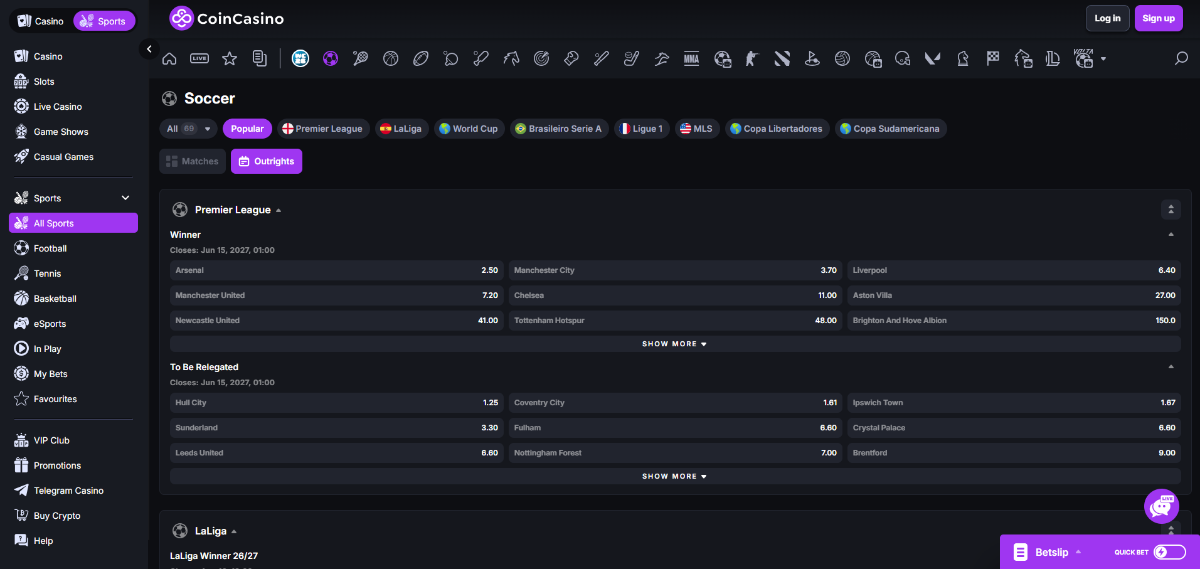Select the Cricket bat icon
The height and width of the screenshot is (569, 1200).
tap(480, 59)
